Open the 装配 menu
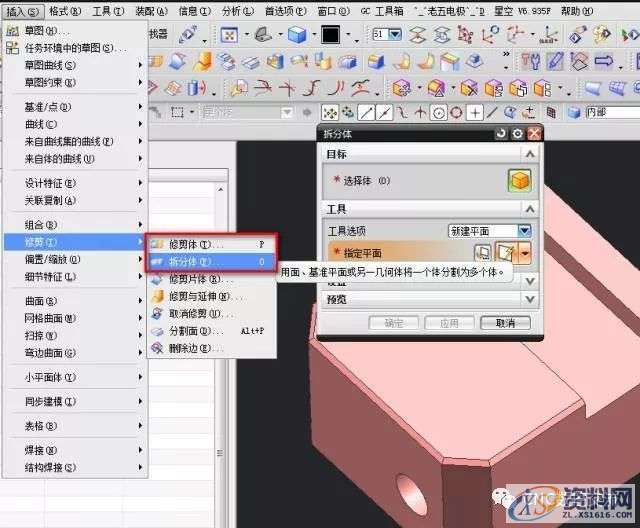This screenshot has width=640, height=528. coord(151,11)
